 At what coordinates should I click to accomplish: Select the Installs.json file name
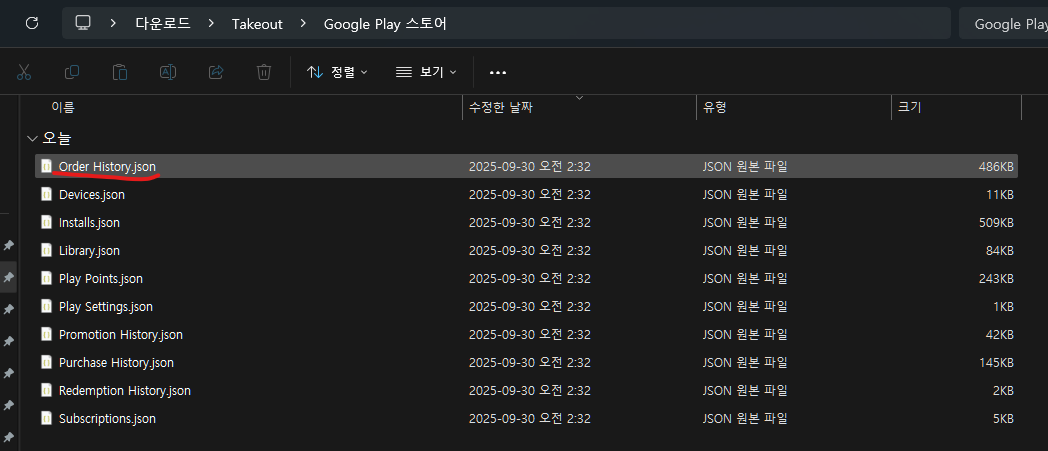pyautogui.click(x=89, y=222)
